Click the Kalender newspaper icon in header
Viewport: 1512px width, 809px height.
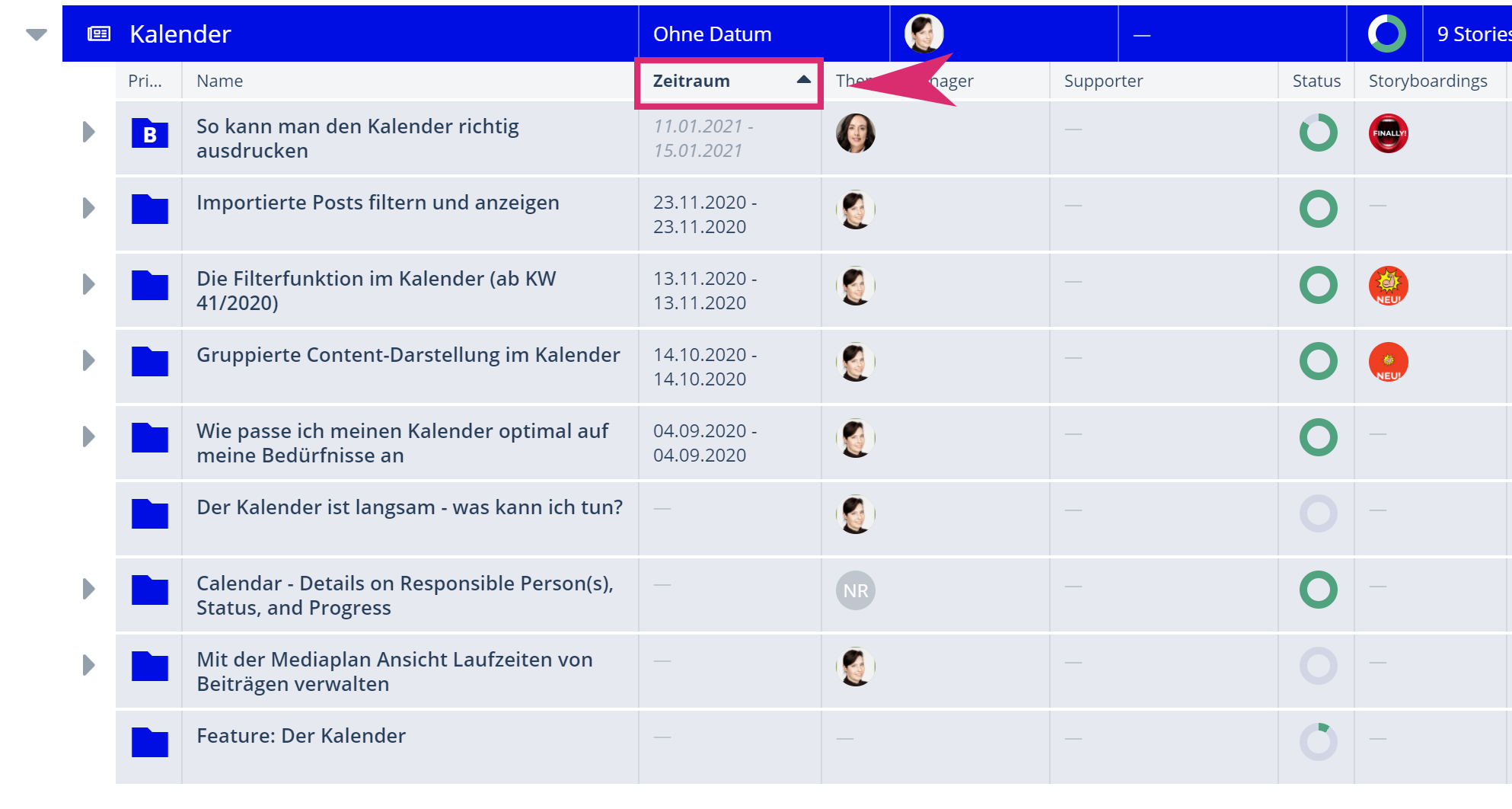click(99, 34)
